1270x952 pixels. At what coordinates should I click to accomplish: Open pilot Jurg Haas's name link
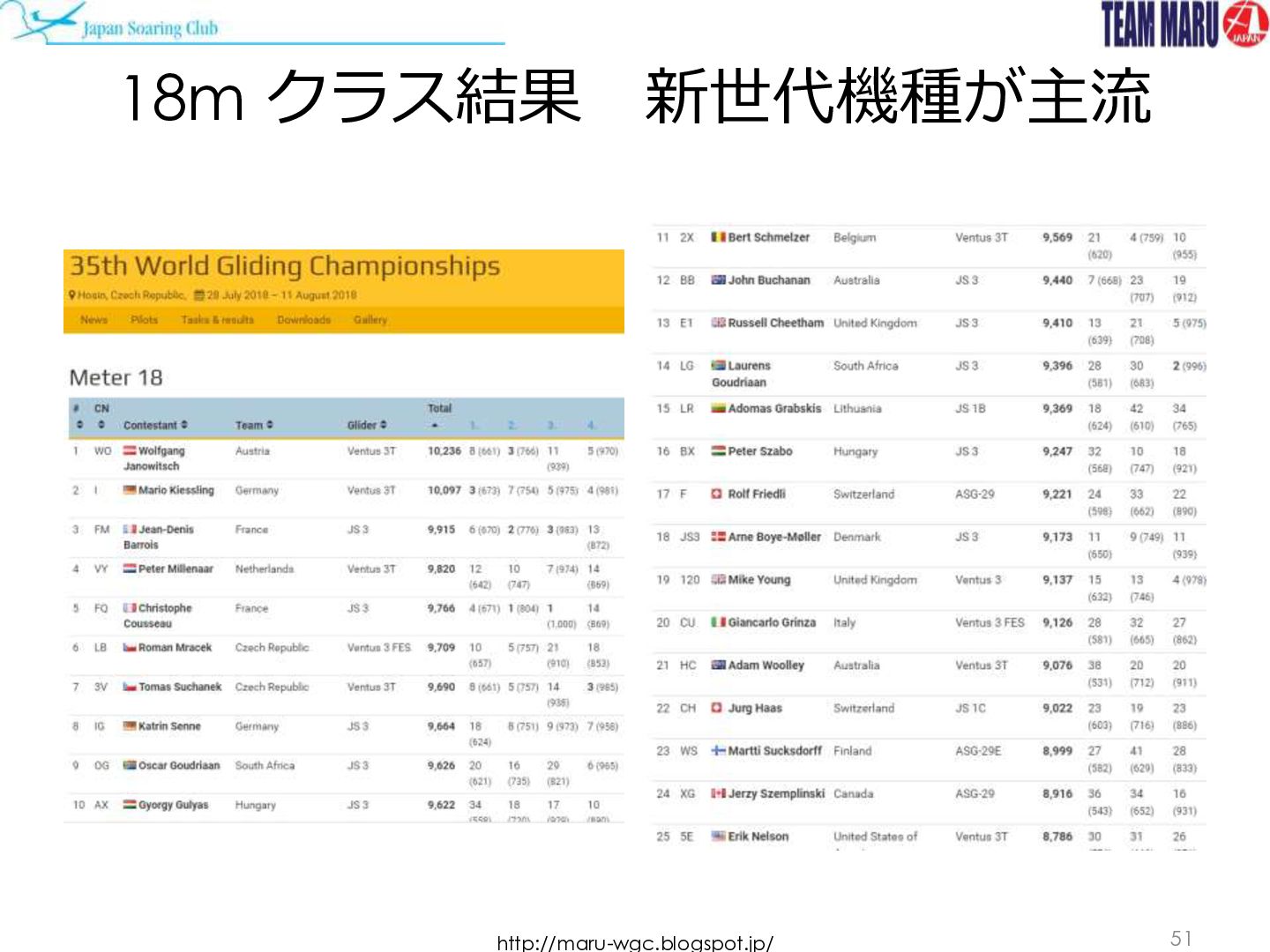click(755, 708)
